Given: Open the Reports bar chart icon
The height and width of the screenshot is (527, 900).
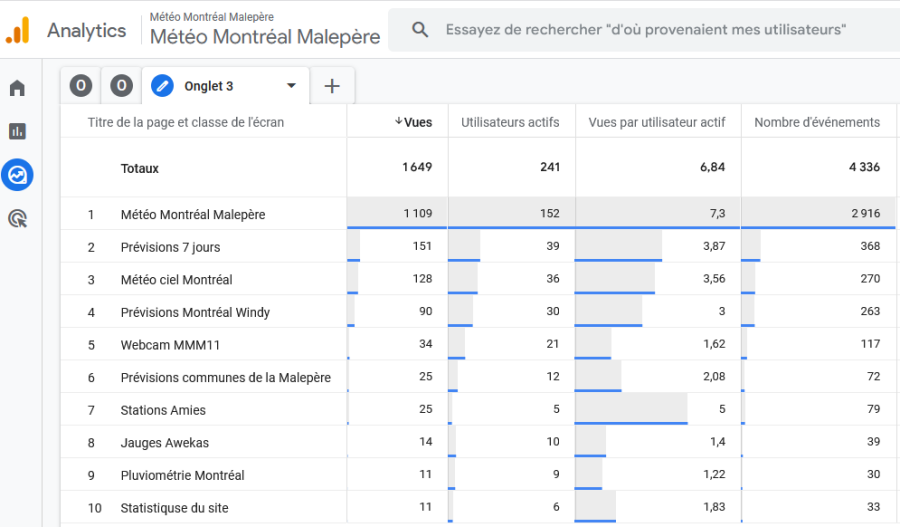Looking at the screenshot, I should pos(17,131).
